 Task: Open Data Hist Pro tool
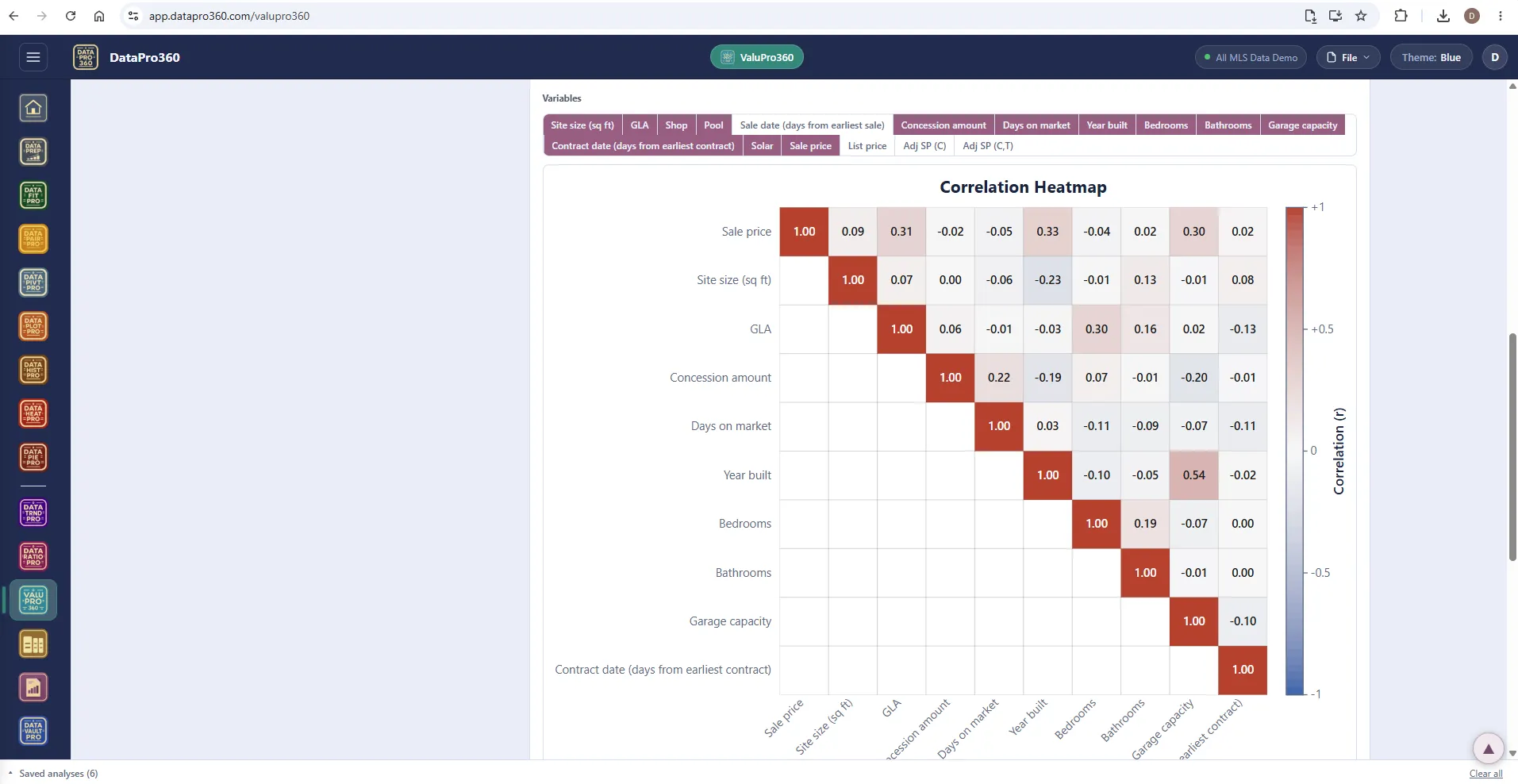coord(33,370)
